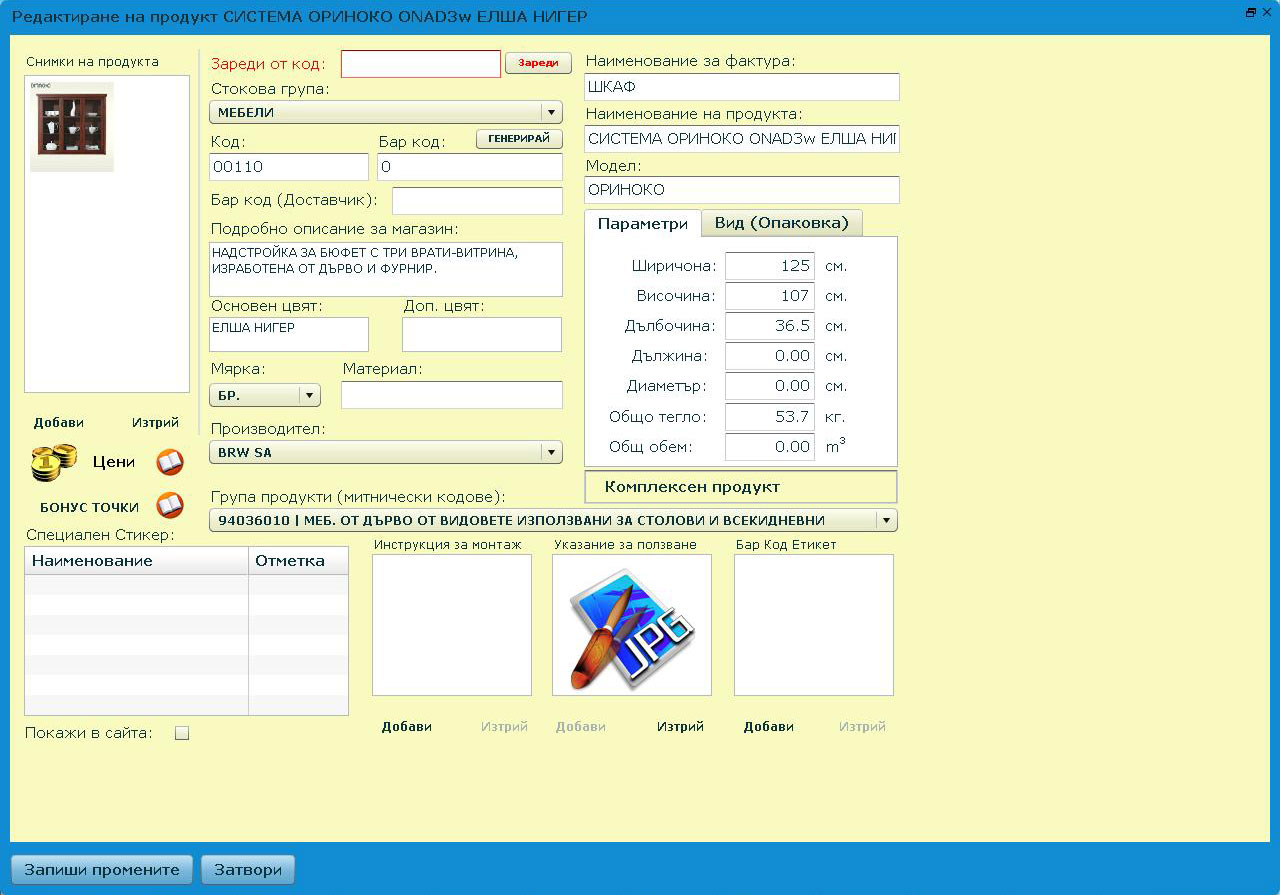Click Изтрий under Указание за ползване

(x=680, y=727)
